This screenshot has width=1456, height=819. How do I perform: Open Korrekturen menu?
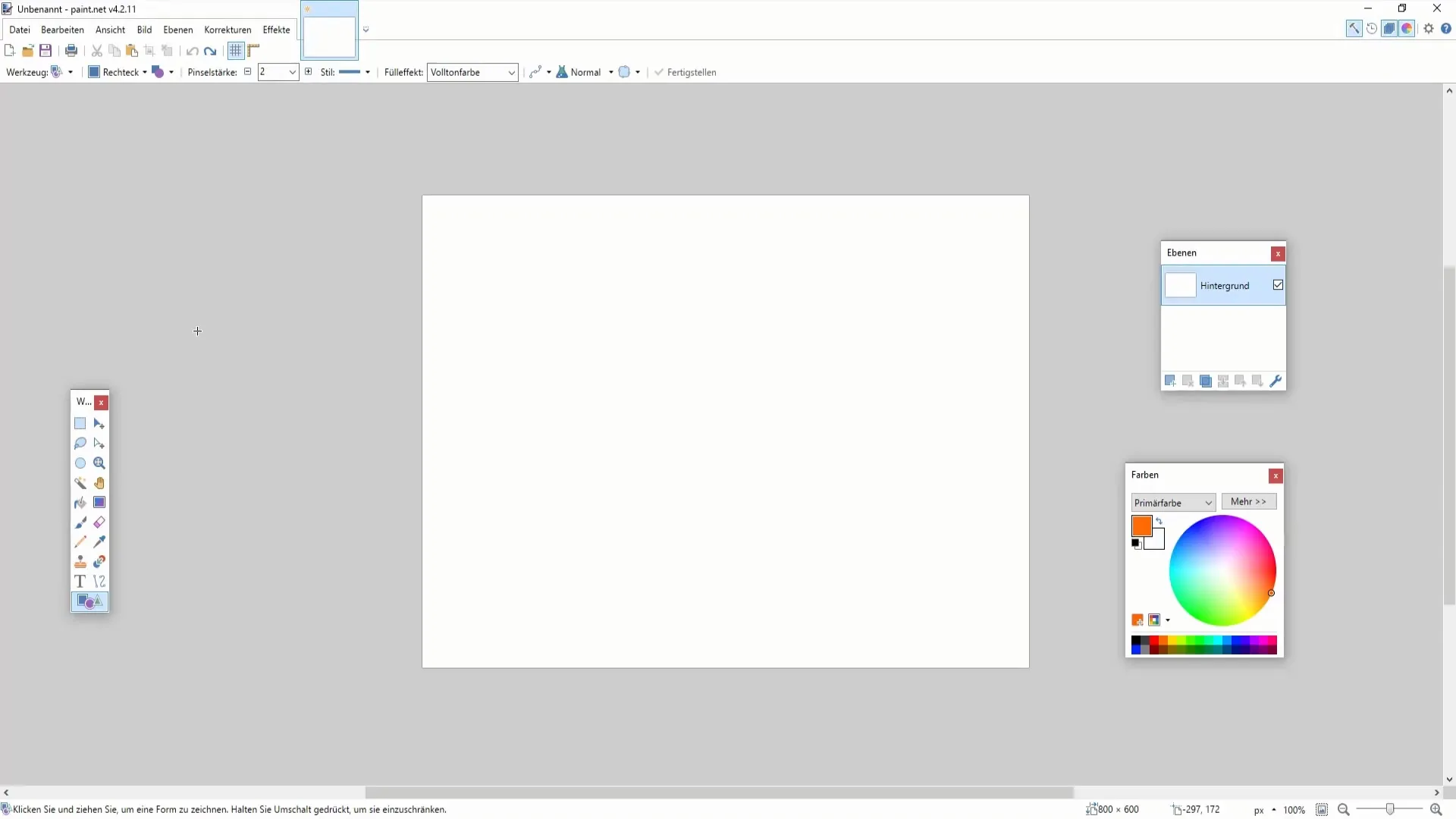click(x=227, y=30)
